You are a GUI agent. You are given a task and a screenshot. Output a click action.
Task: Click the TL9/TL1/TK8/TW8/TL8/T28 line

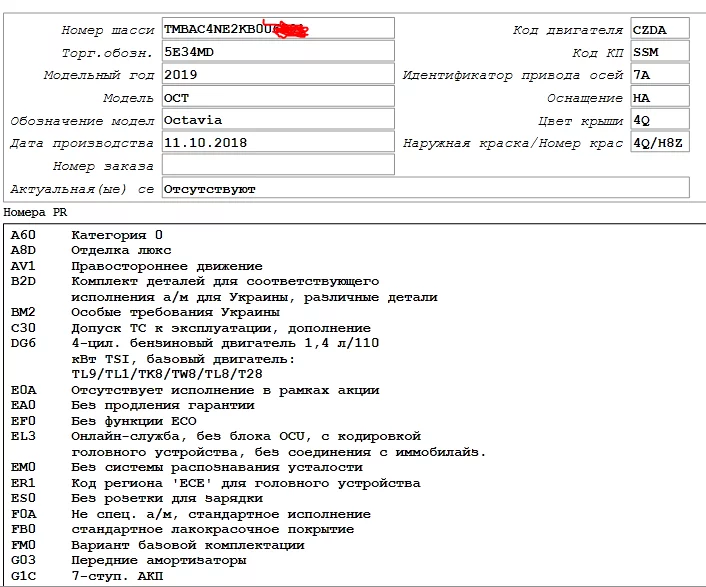167,374
